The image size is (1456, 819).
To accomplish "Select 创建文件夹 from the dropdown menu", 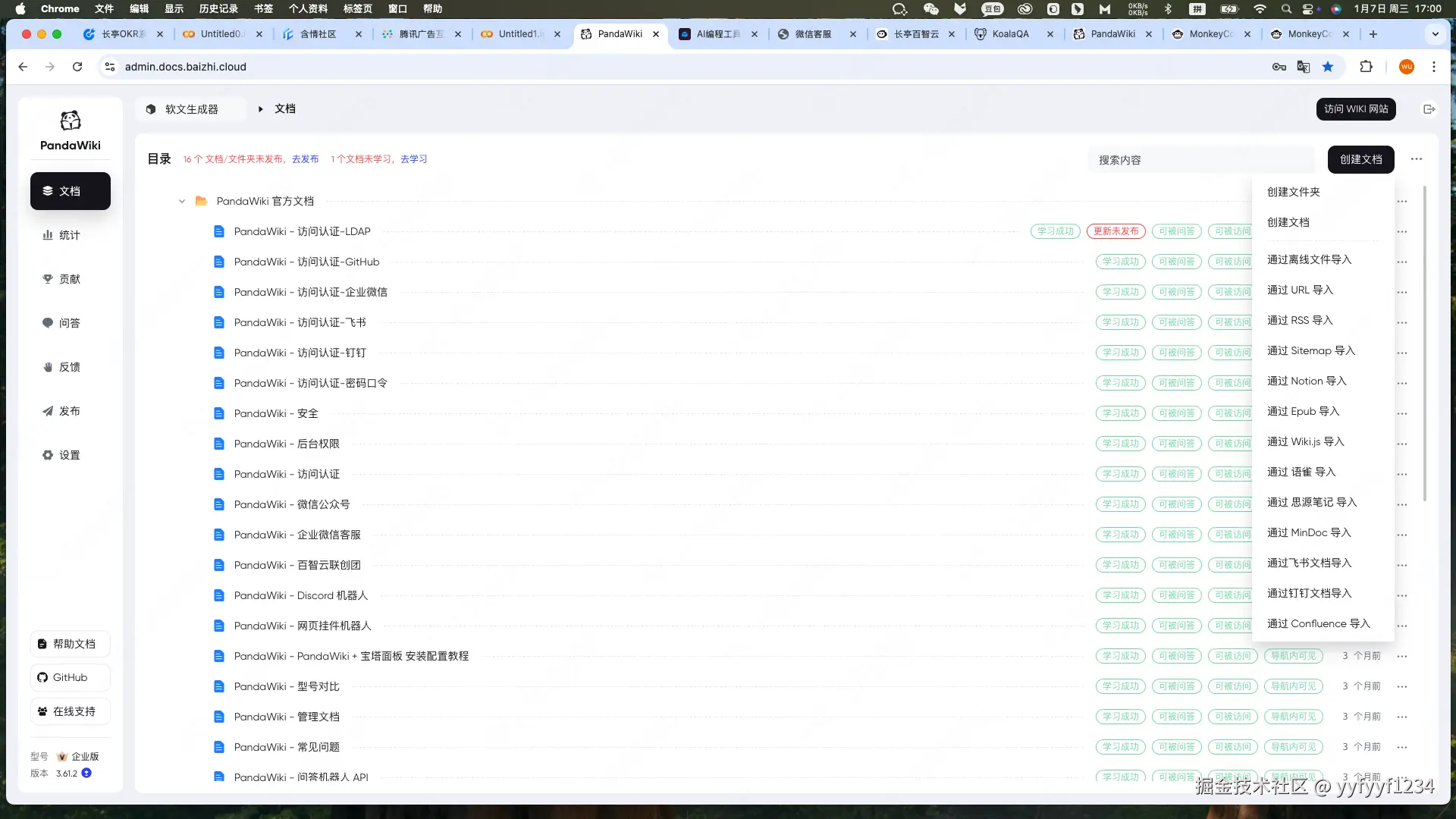I will pos(1323,192).
